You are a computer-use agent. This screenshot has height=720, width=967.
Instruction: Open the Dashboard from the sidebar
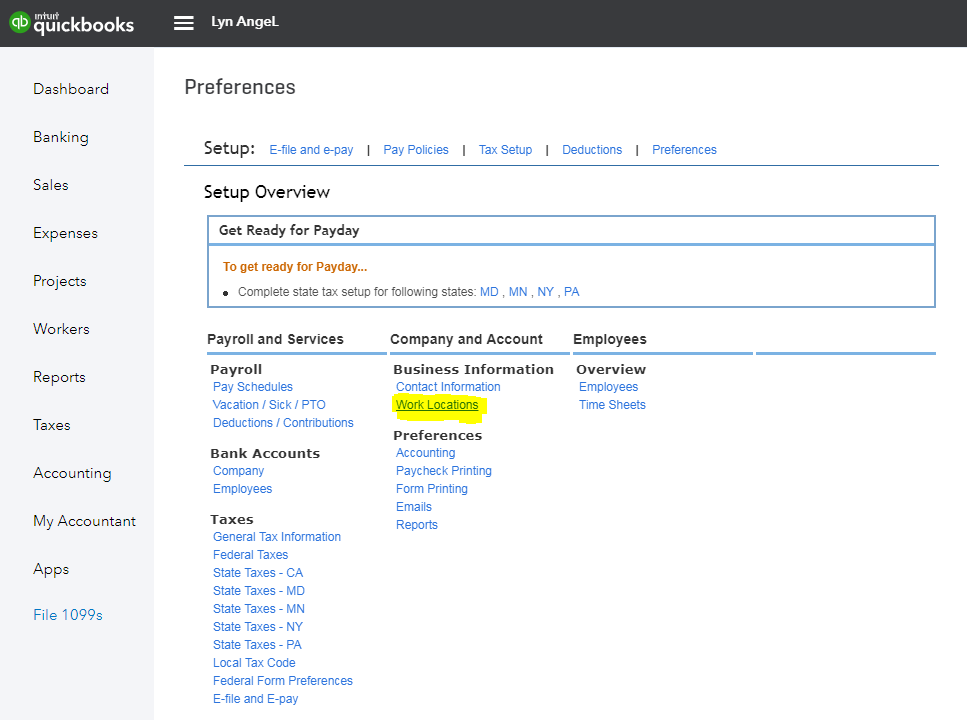pos(71,88)
